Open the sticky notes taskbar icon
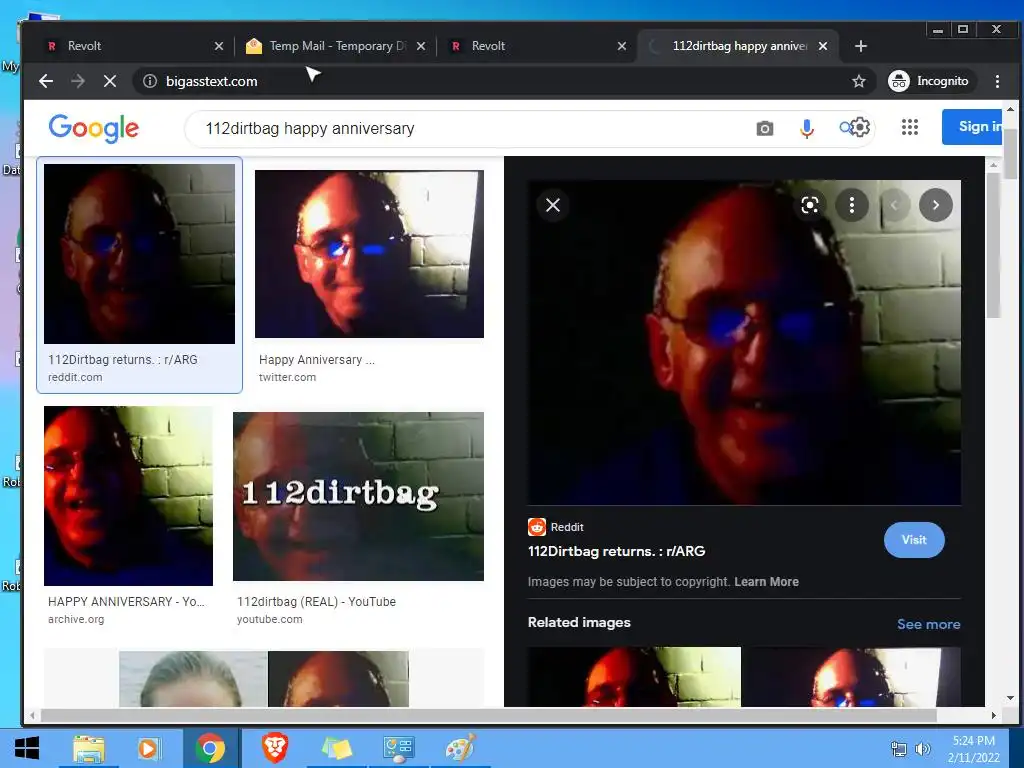The width and height of the screenshot is (1024, 768). click(x=337, y=748)
